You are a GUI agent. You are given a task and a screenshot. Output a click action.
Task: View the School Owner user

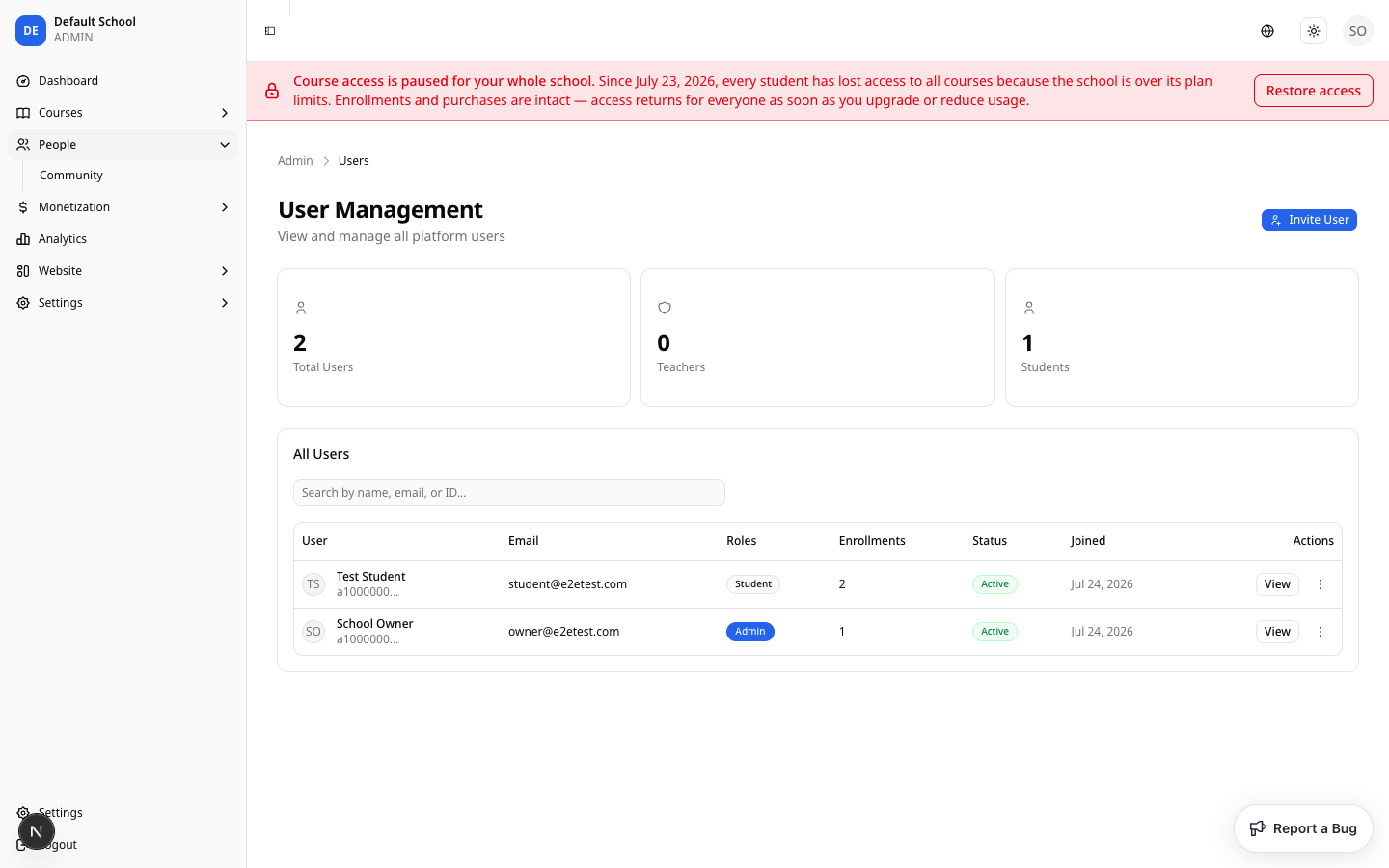[1277, 632]
